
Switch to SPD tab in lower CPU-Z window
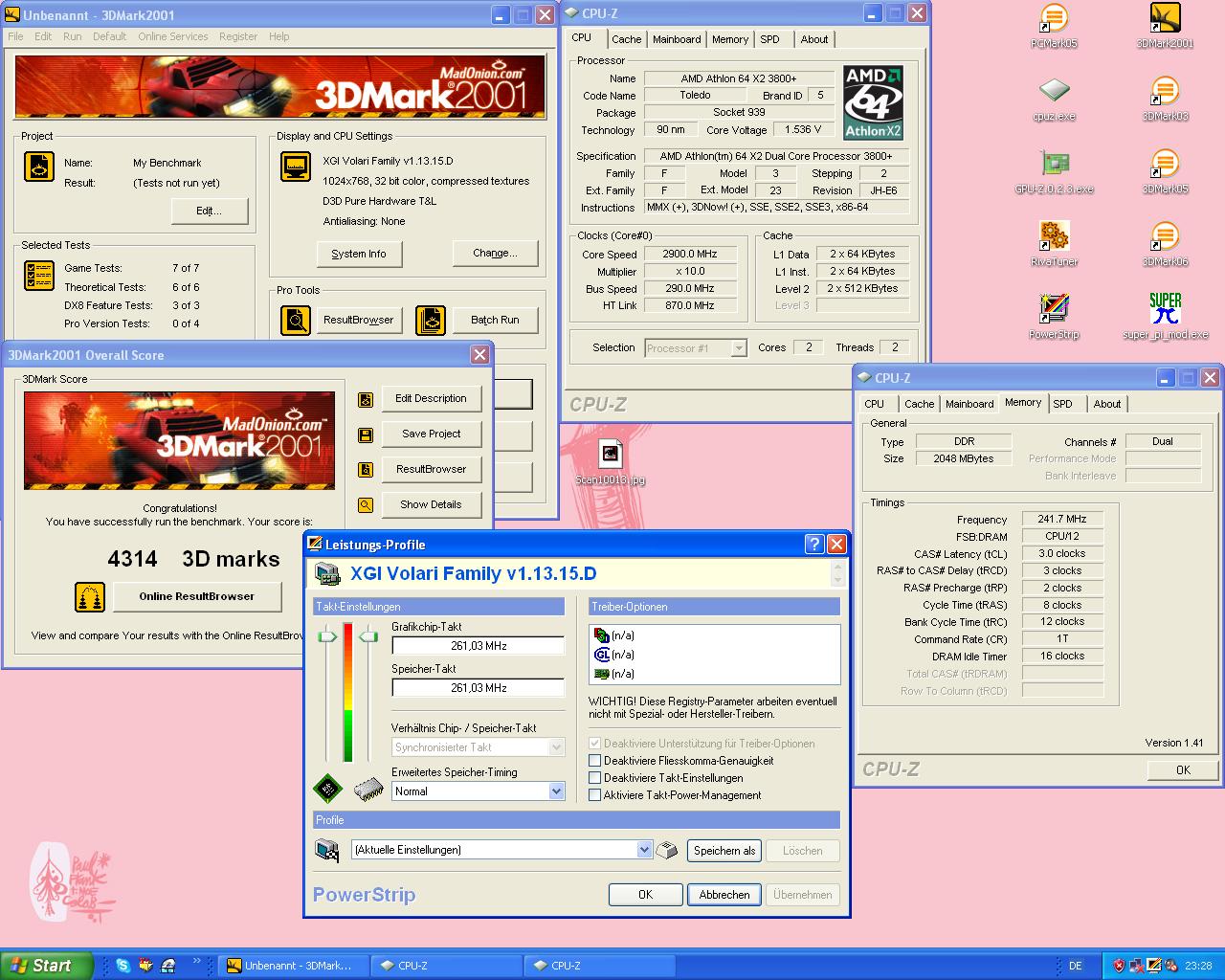coord(1062,404)
